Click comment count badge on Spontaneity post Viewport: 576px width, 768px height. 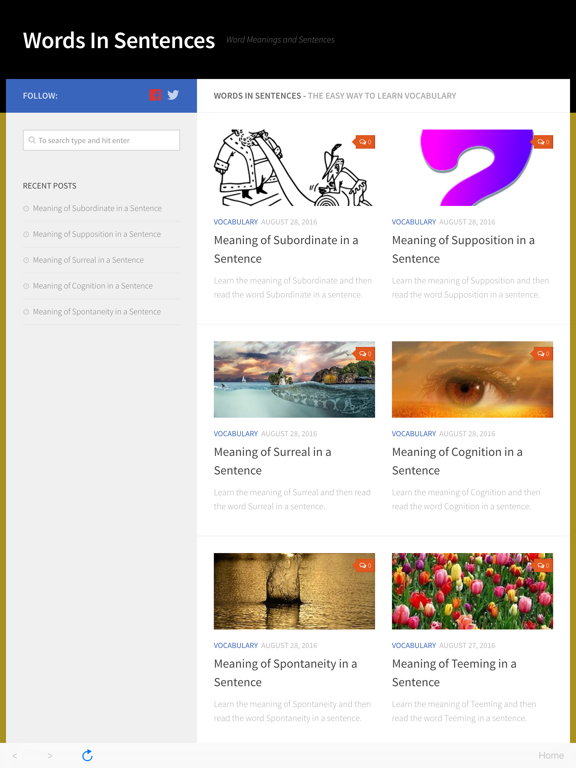(x=364, y=565)
